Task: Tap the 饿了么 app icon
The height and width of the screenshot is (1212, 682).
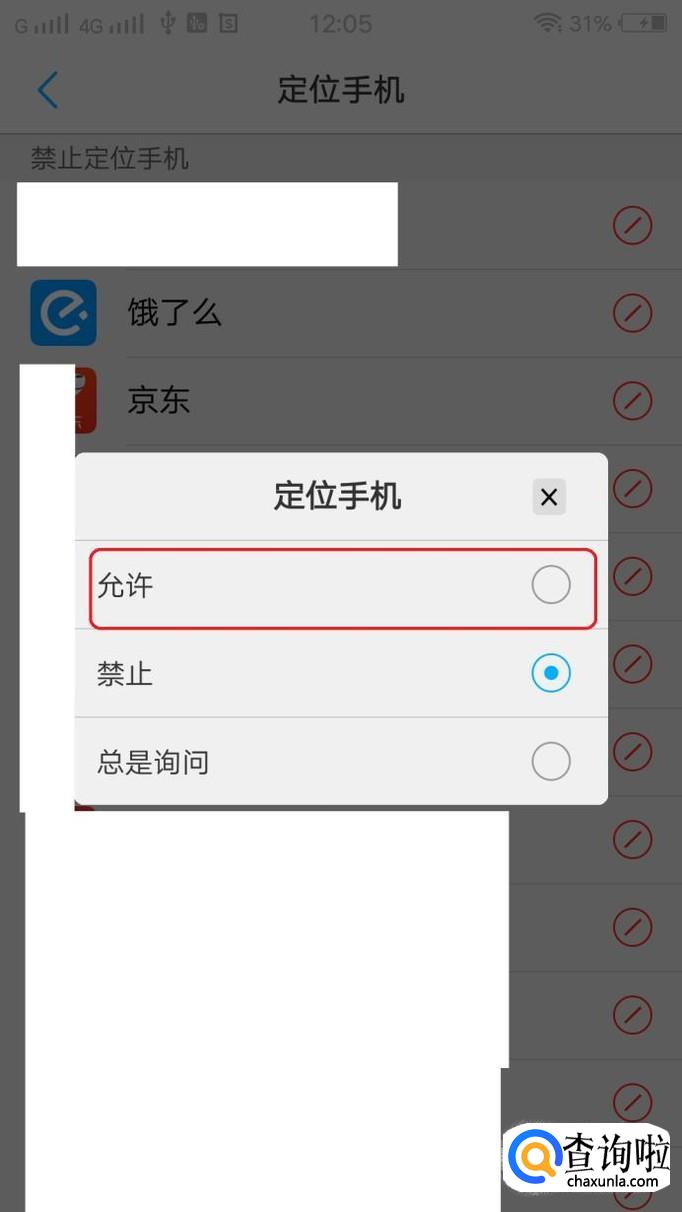Action: tap(63, 313)
